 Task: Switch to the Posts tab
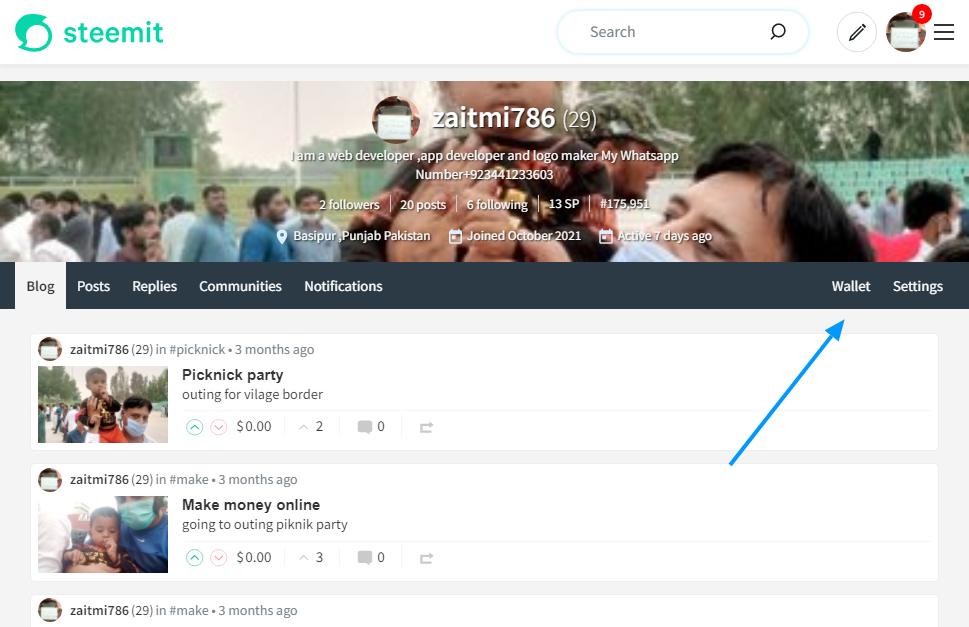(93, 286)
